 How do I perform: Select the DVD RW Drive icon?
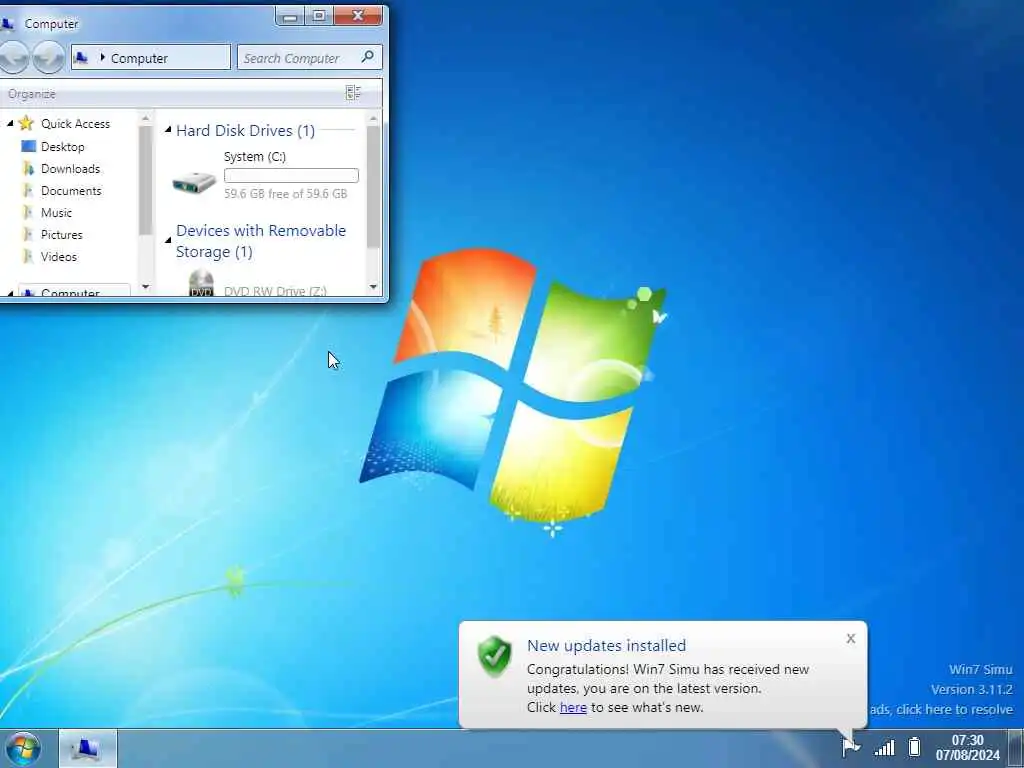coord(201,283)
